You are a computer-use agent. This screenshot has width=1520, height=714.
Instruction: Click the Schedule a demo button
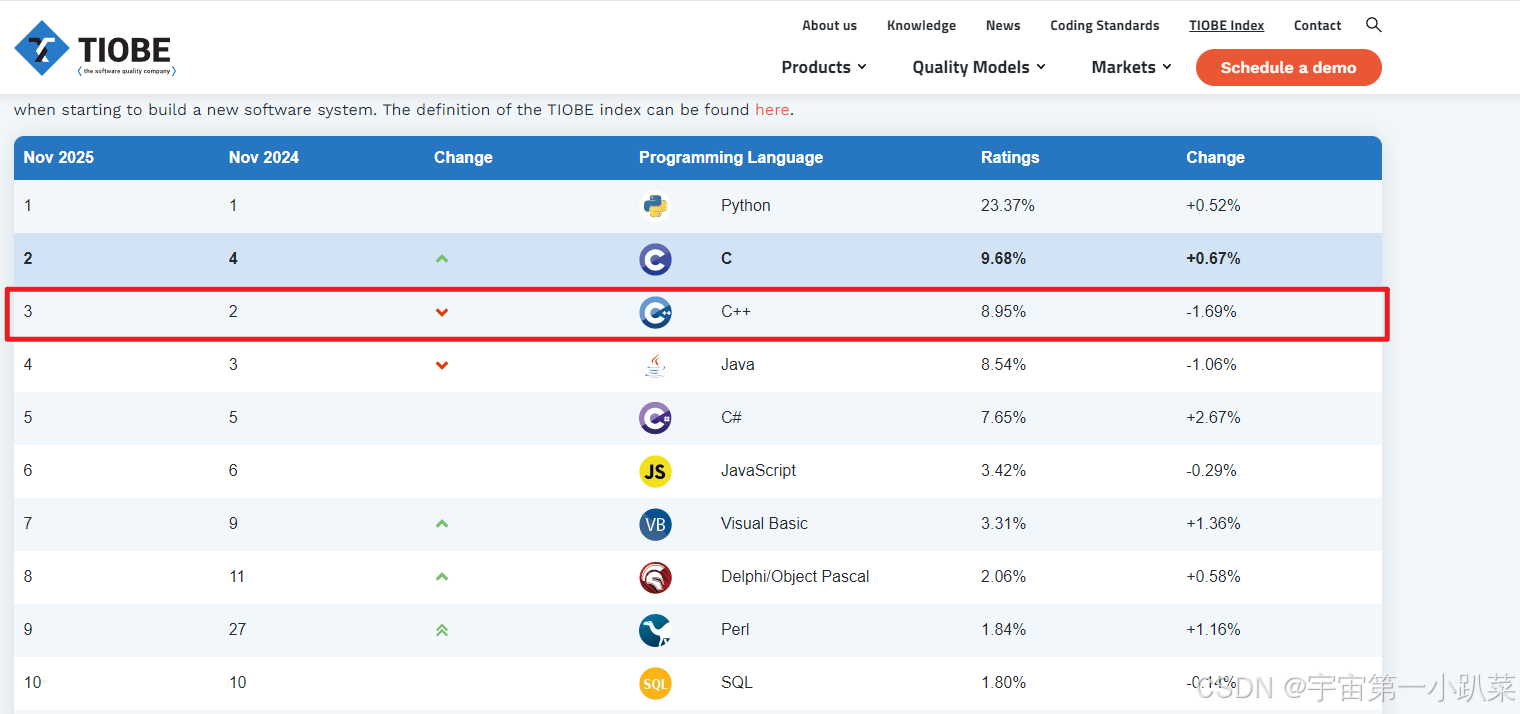[1288, 68]
